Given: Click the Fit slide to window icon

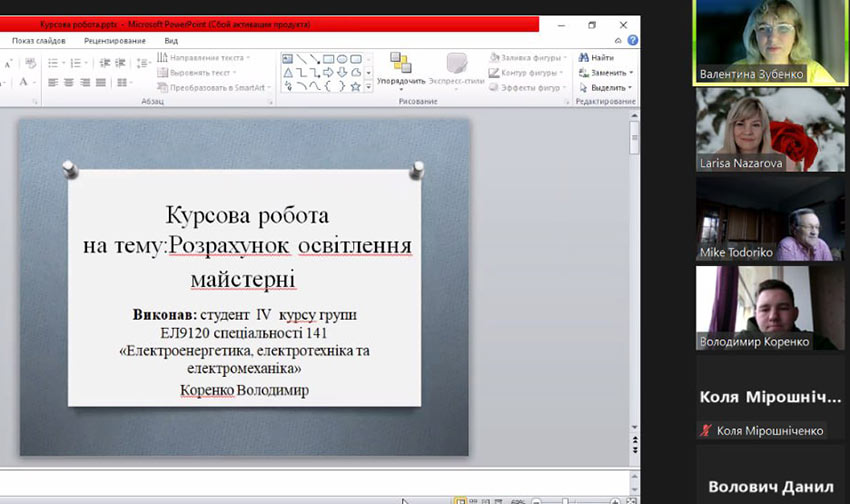Looking at the screenshot, I should pyautogui.click(x=631, y=500).
